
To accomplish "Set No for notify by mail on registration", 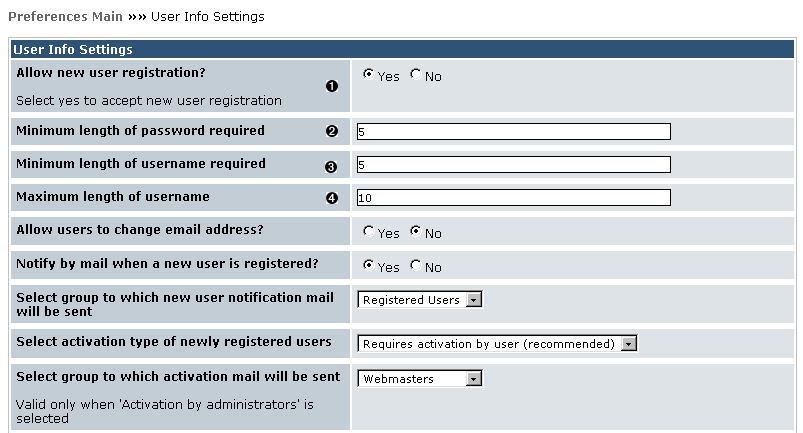I will click(415, 266).
